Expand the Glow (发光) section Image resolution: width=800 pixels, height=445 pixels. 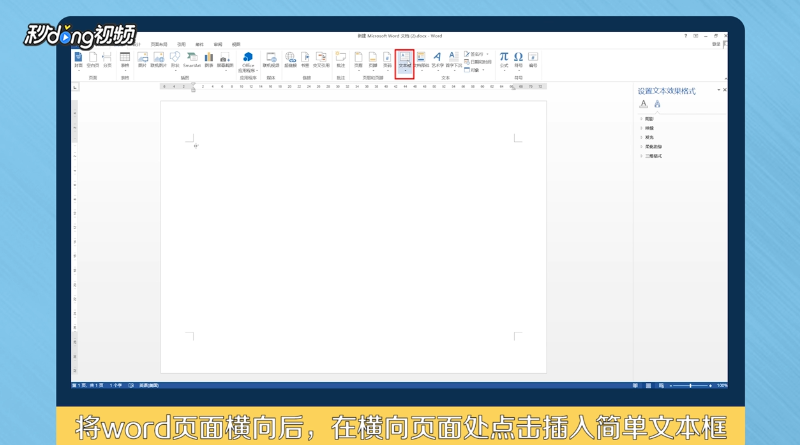647,137
